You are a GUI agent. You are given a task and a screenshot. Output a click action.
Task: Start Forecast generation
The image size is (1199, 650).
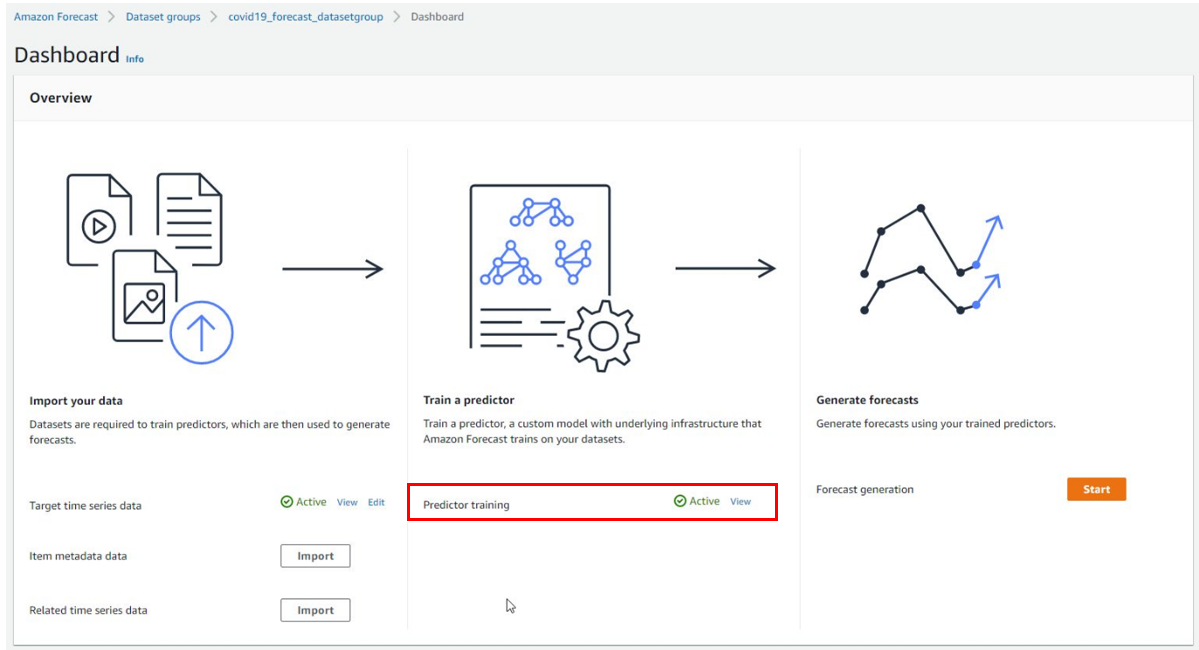pos(1097,489)
